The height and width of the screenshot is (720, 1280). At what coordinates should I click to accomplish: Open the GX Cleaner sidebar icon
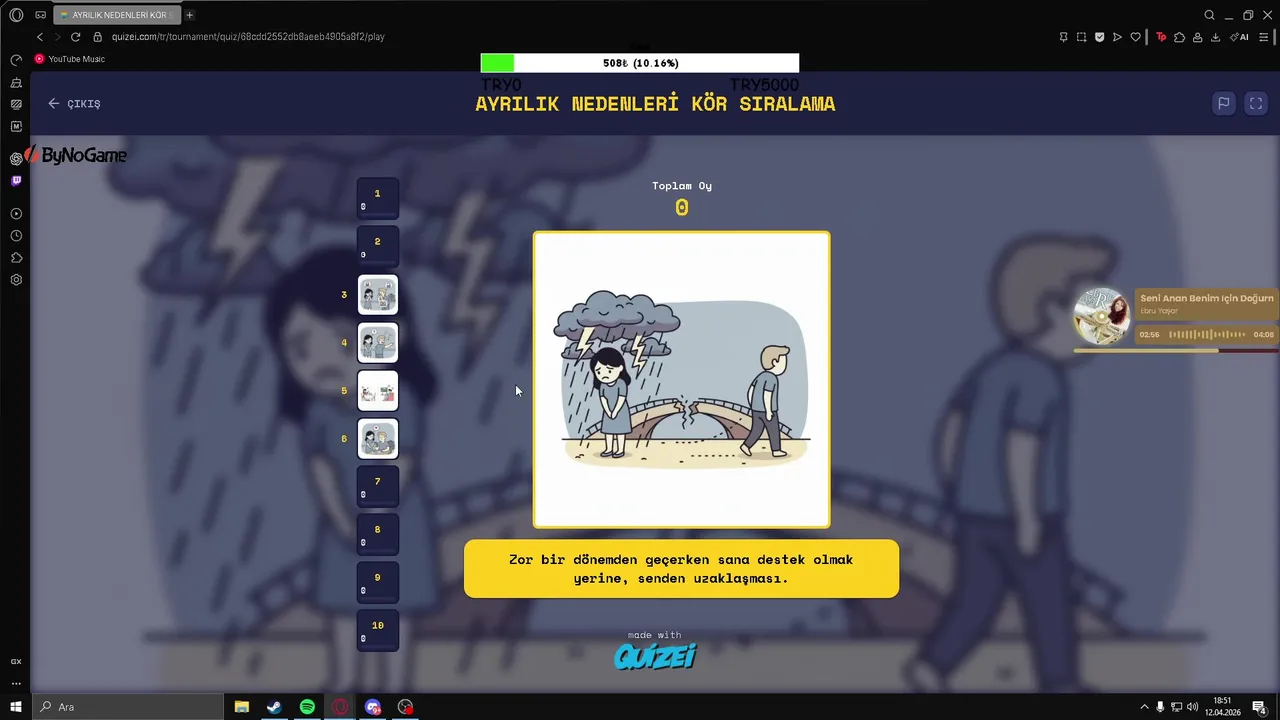click(x=16, y=82)
